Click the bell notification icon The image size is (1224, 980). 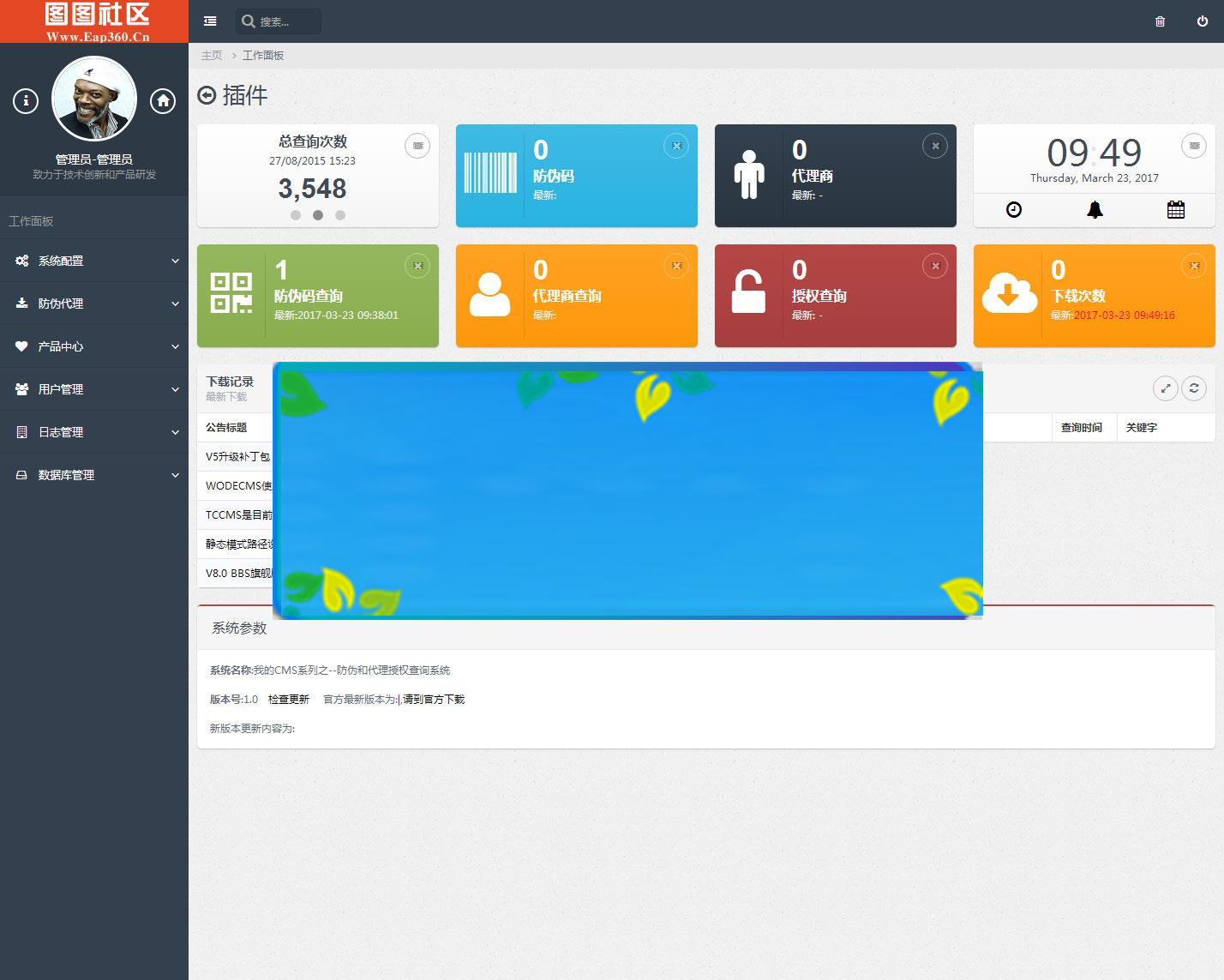1095,210
